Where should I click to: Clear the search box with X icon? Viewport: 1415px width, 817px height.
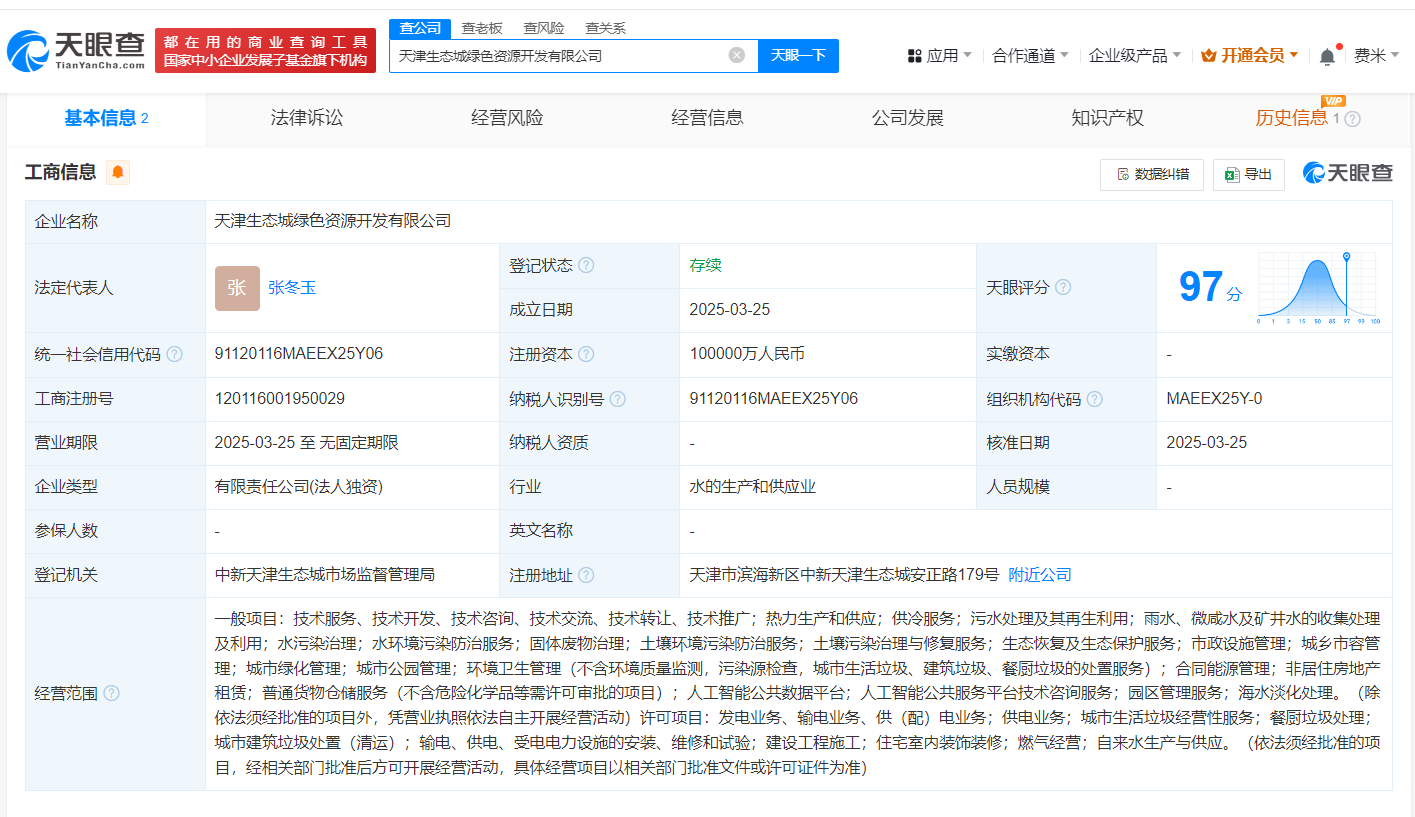click(x=737, y=55)
